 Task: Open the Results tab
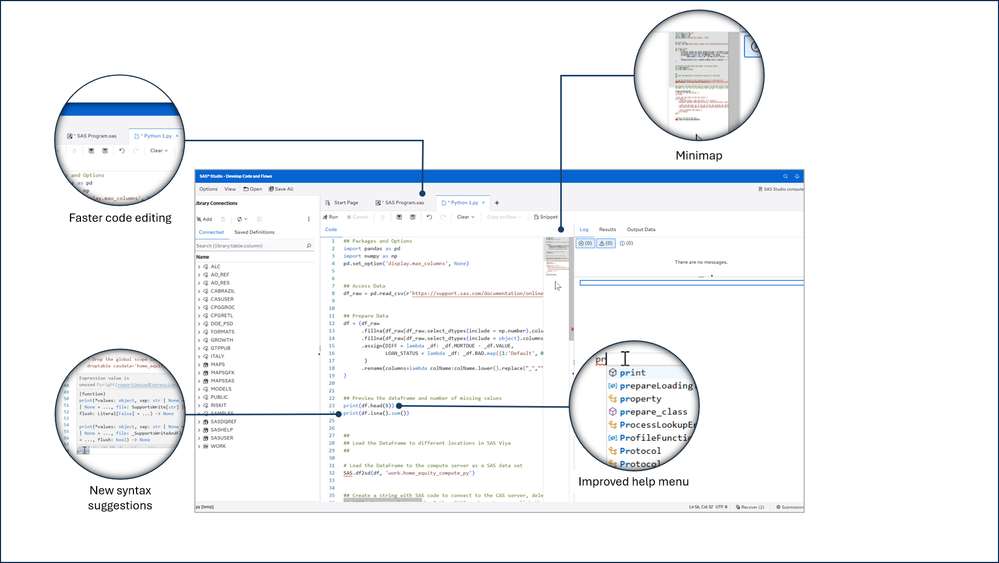pos(607,229)
